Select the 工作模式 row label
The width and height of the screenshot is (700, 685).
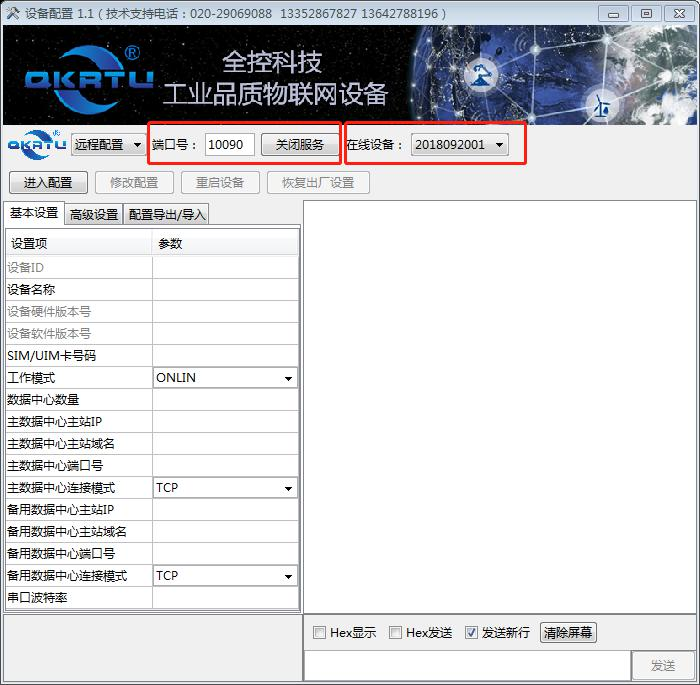(31, 378)
